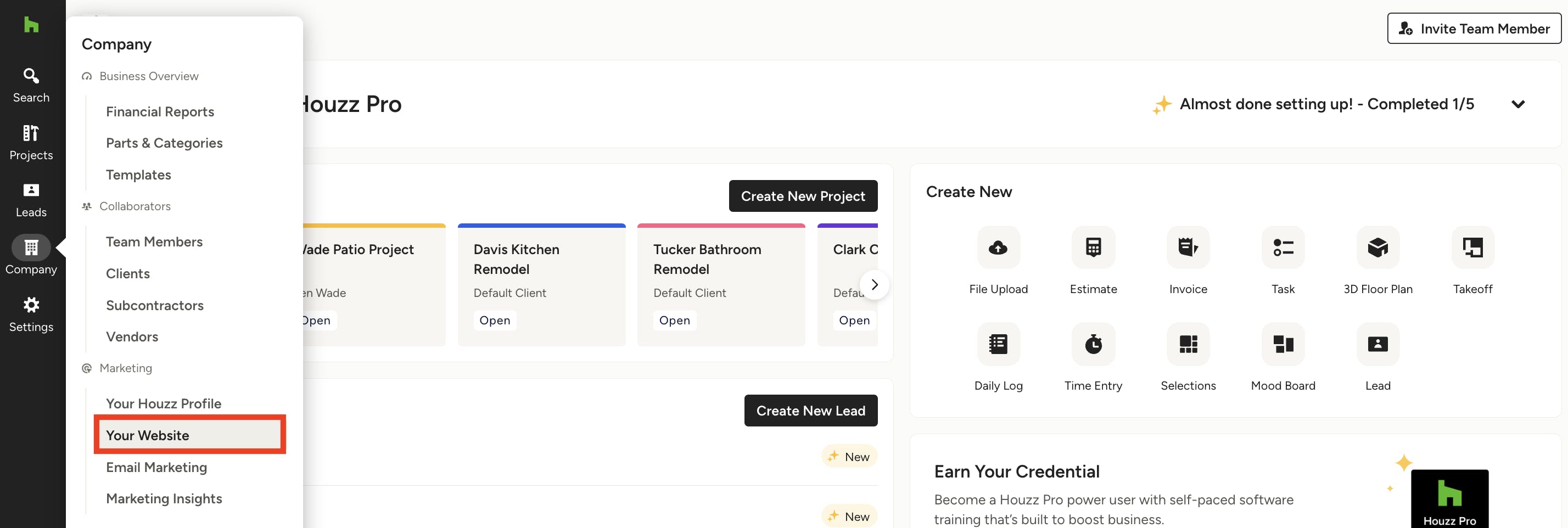This screenshot has width=1568, height=528.
Task: Click the upper New lead badge
Action: 849,456
